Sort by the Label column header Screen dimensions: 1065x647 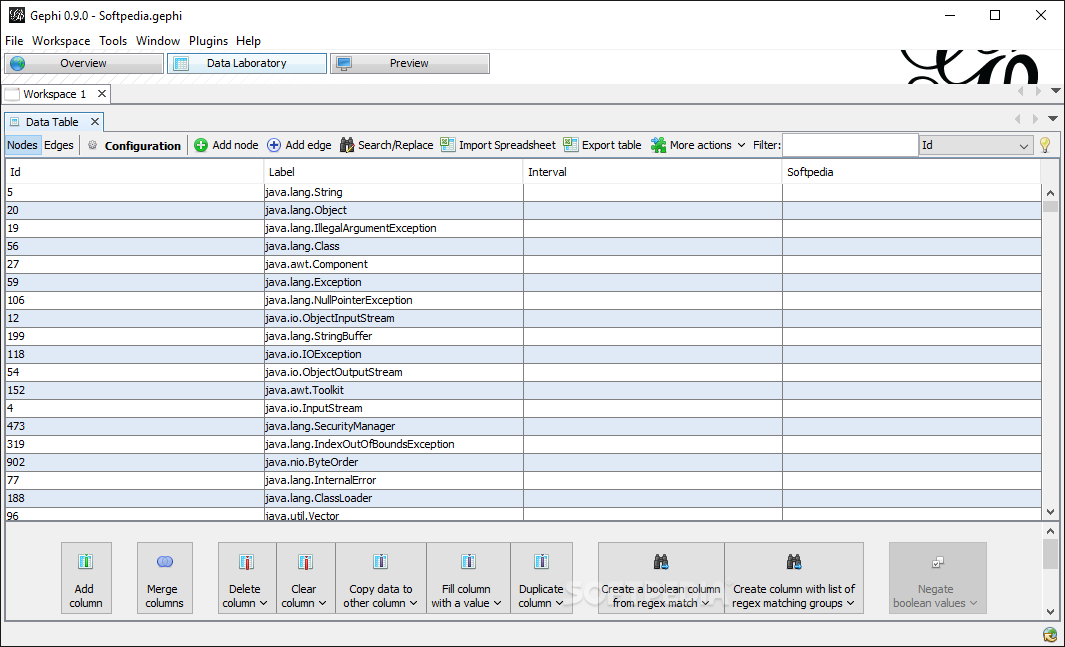(393, 172)
